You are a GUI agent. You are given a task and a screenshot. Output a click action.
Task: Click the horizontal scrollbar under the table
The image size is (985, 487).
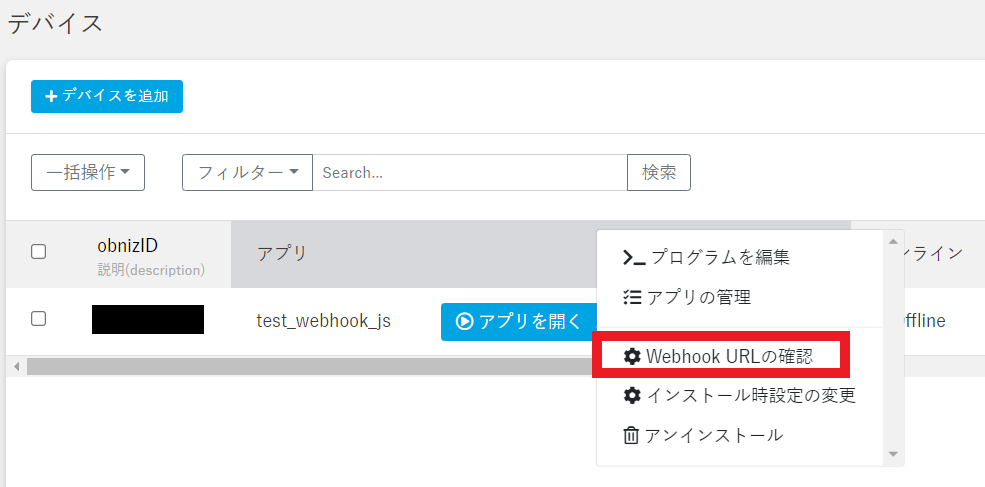300,366
